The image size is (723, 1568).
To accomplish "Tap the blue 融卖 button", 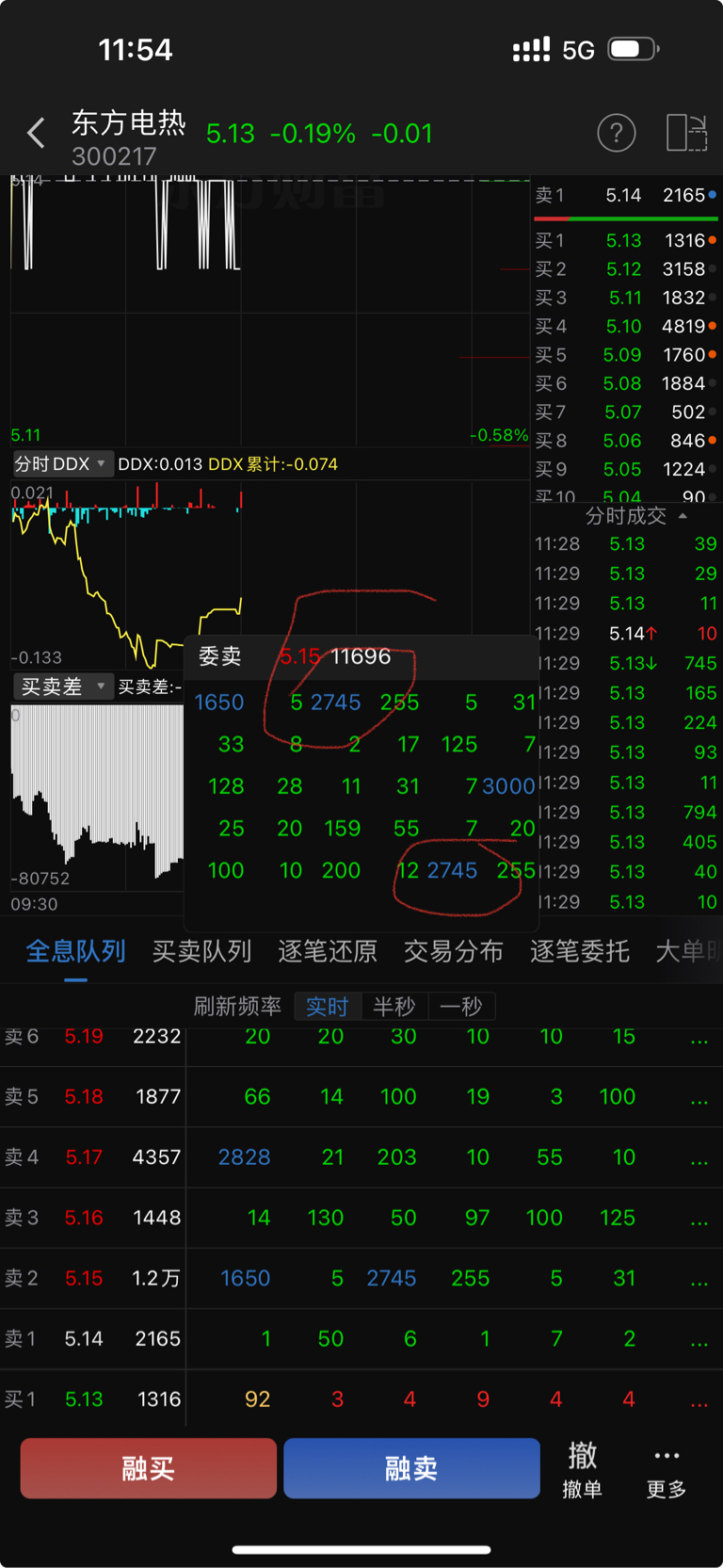I will pos(411,1468).
